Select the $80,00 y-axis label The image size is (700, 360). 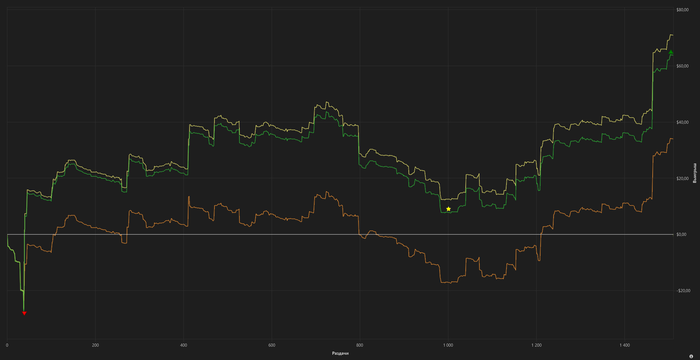pyautogui.click(x=683, y=10)
